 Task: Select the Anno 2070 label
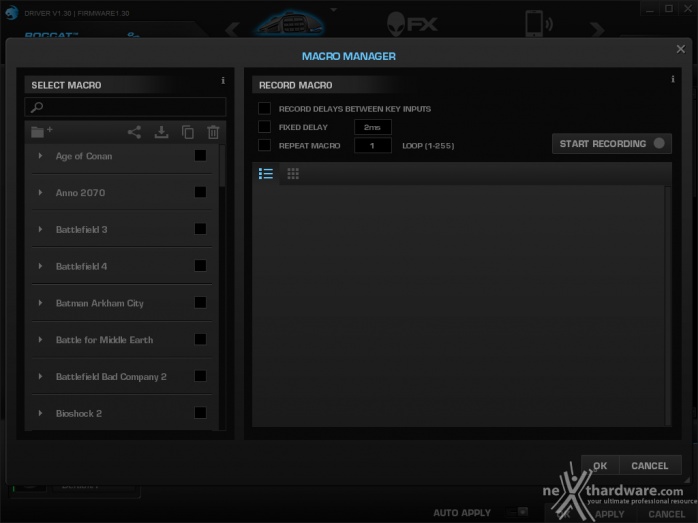(81, 193)
